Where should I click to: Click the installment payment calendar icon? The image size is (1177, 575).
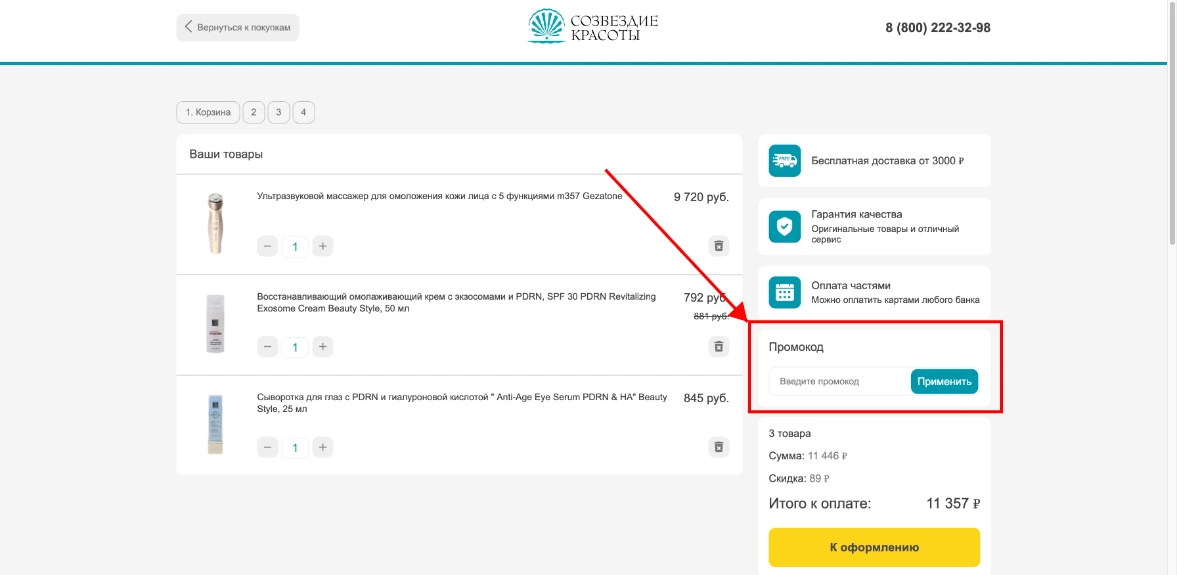784,292
